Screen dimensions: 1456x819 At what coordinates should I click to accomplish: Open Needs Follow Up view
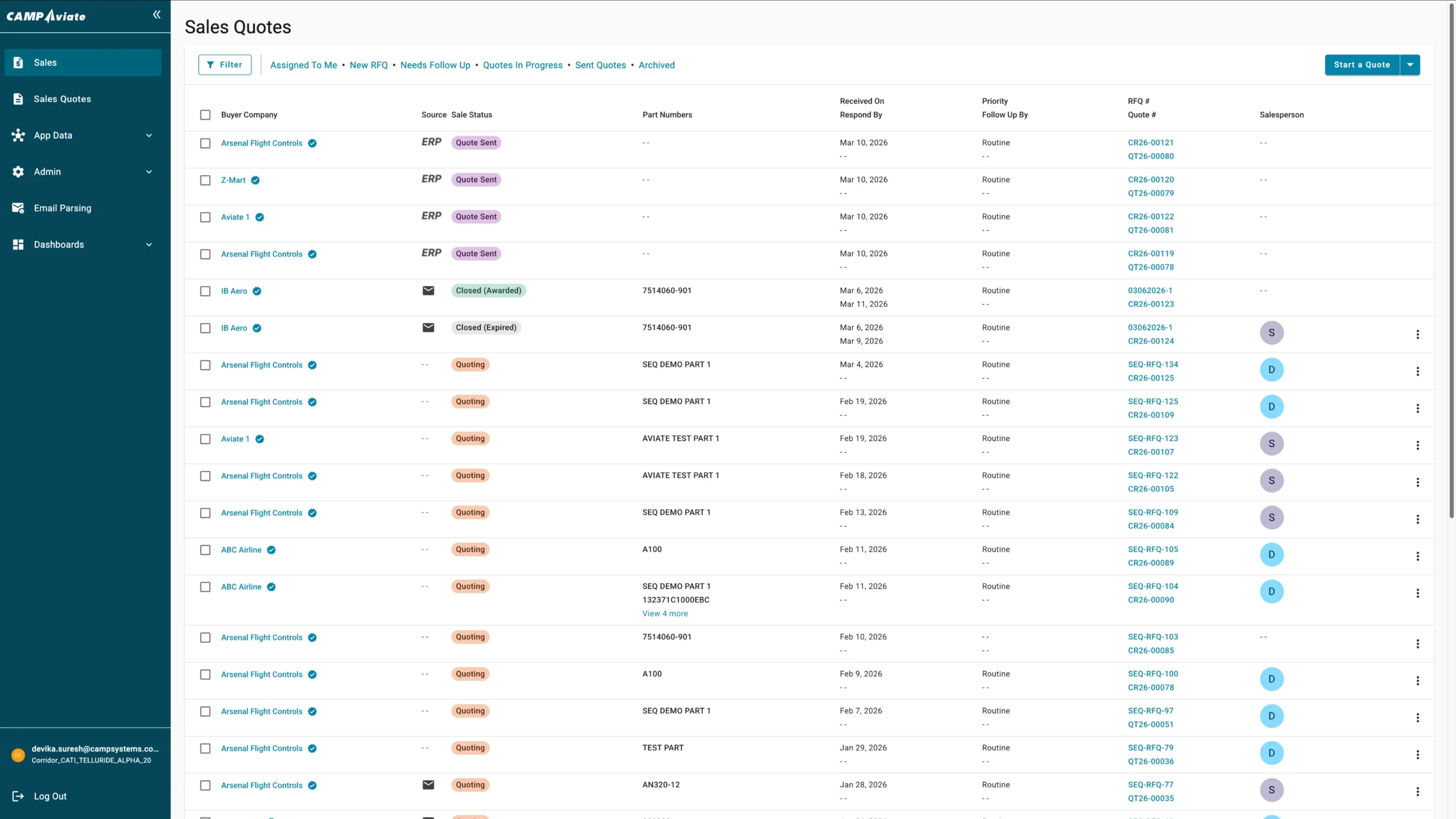[x=435, y=65]
